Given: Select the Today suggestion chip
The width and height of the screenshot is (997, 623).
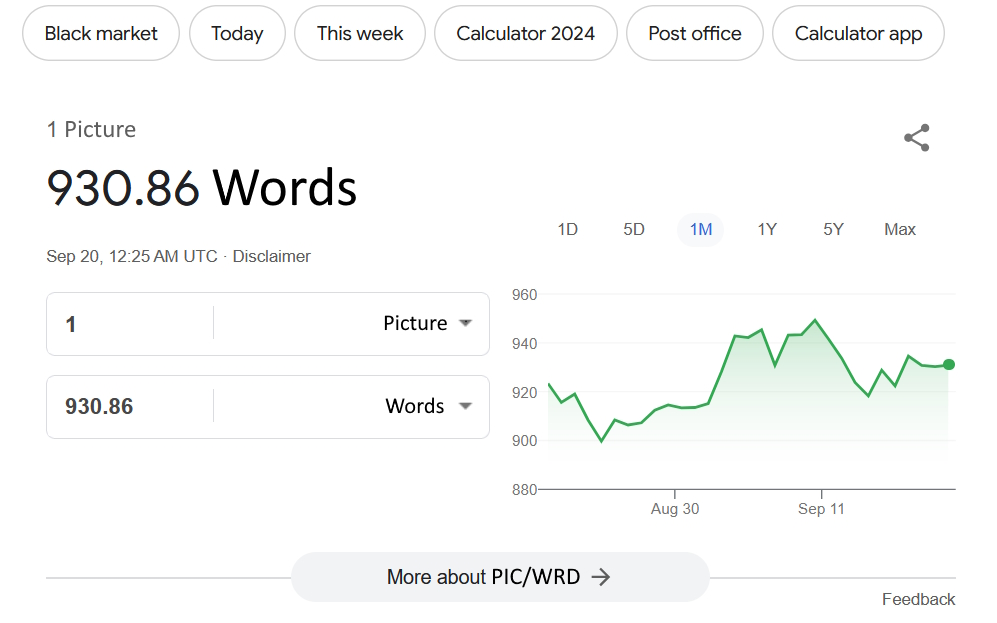Looking at the screenshot, I should pos(237,33).
